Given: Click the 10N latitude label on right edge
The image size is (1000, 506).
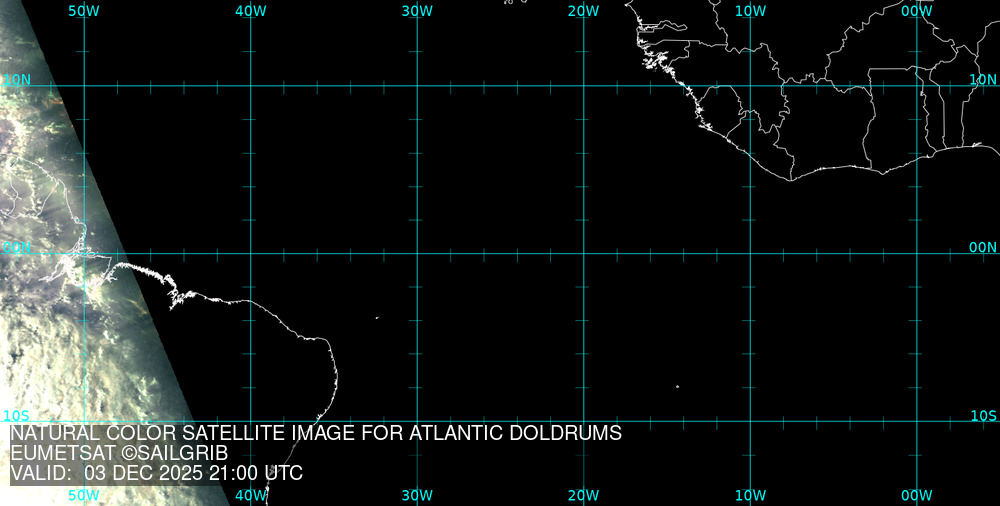Looking at the screenshot, I should [984, 79].
